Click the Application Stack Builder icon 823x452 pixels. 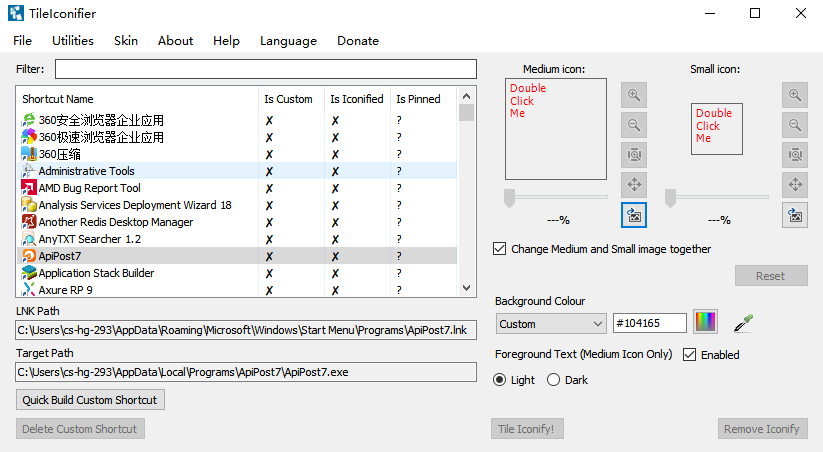point(29,273)
